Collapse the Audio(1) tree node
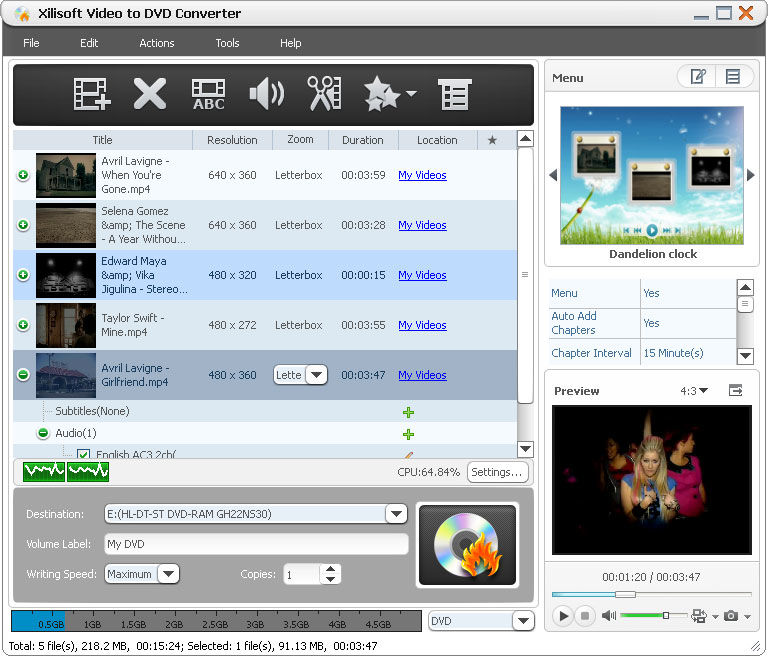Viewport: 768px width, 656px height. point(43,433)
